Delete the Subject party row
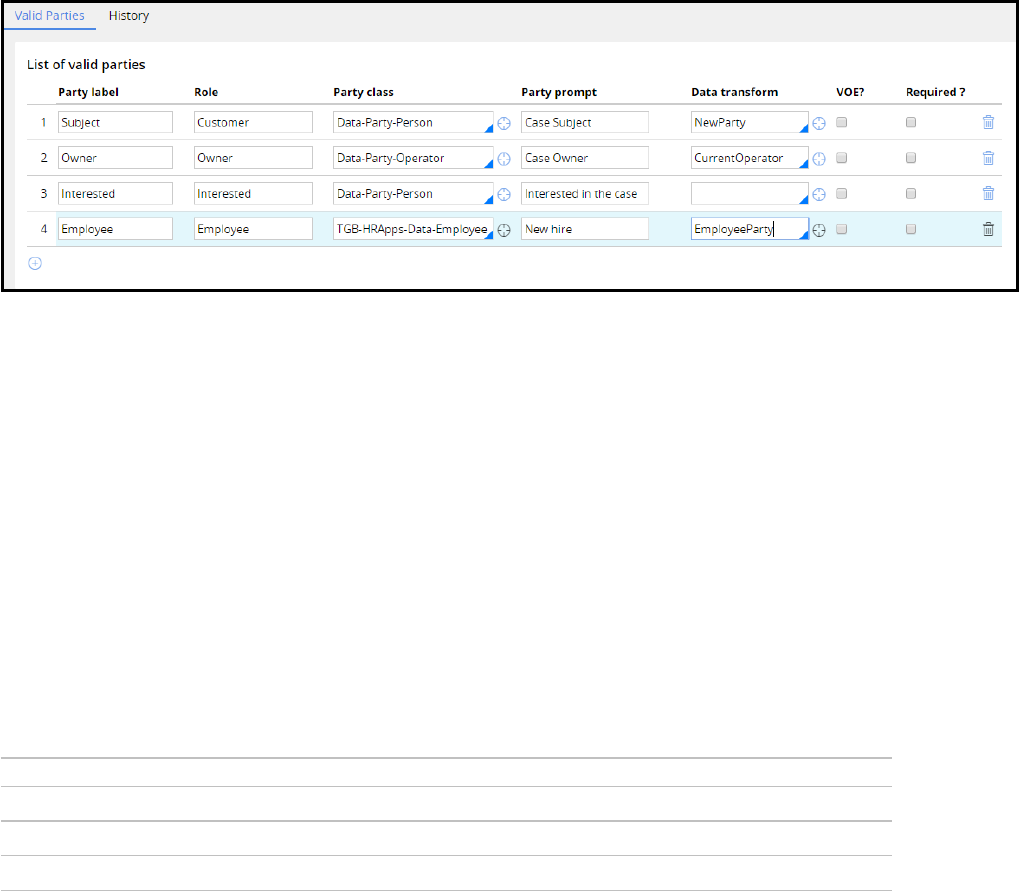This screenshot has height=891, width=1019. pyautogui.click(x=988, y=122)
